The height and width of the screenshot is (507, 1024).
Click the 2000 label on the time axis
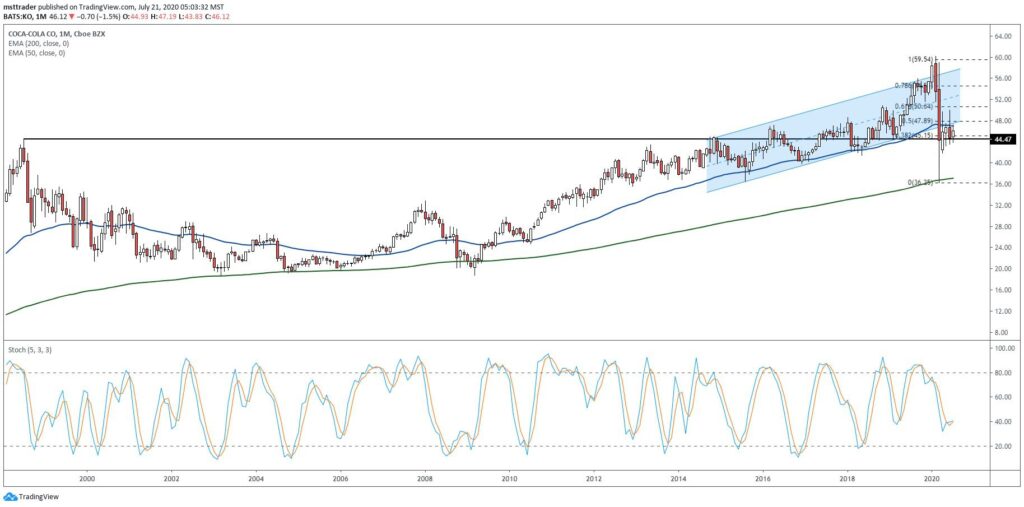pos(87,479)
